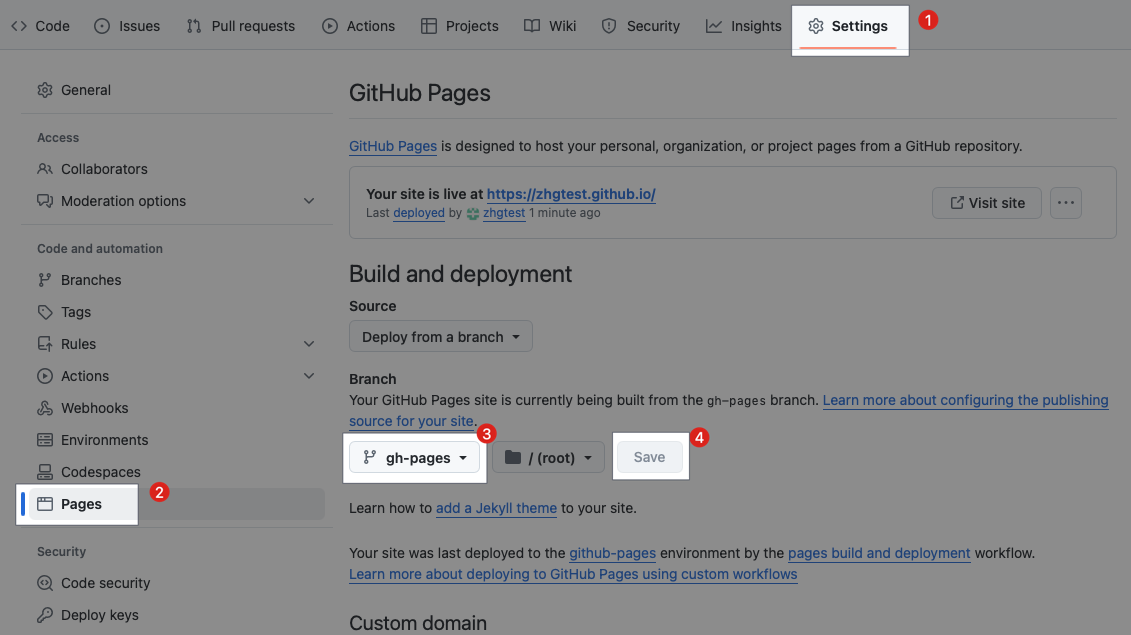Screen dimensions: 1131x635
Task: Switch to the Actions tab
Action: tap(359, 26)
